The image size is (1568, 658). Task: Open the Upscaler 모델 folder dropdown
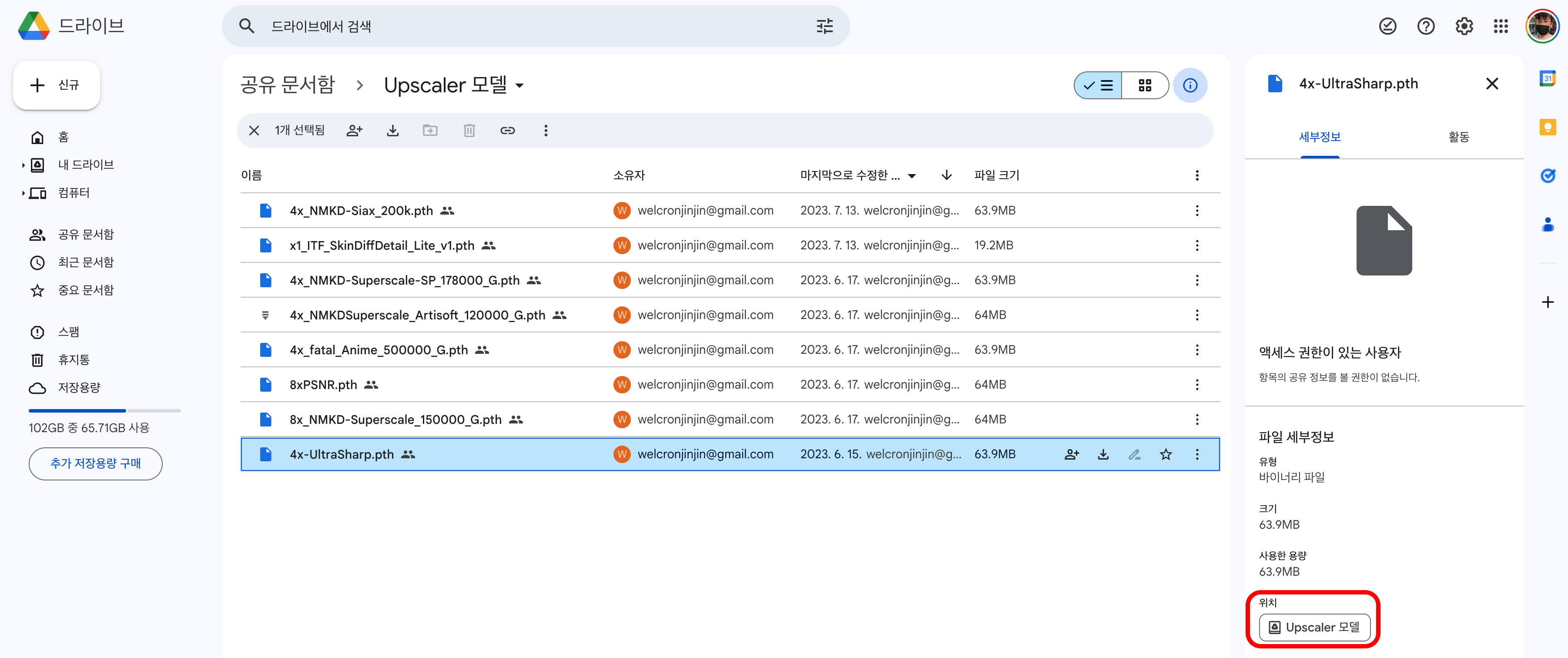click(x=519, y=86)
